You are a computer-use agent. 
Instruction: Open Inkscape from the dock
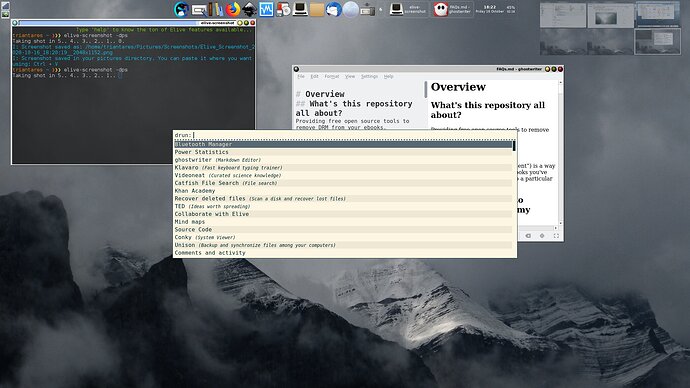click(249, 9)
